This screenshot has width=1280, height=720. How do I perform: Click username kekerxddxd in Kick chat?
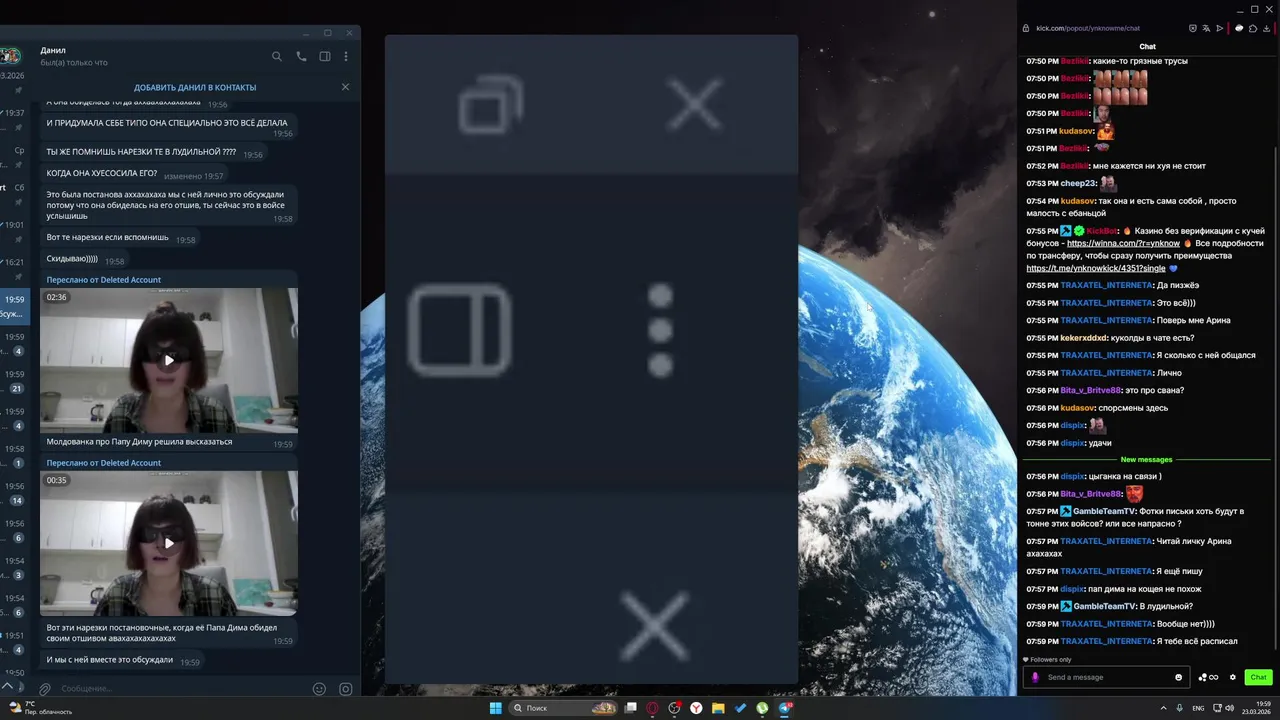click(x=1084, y=338)
